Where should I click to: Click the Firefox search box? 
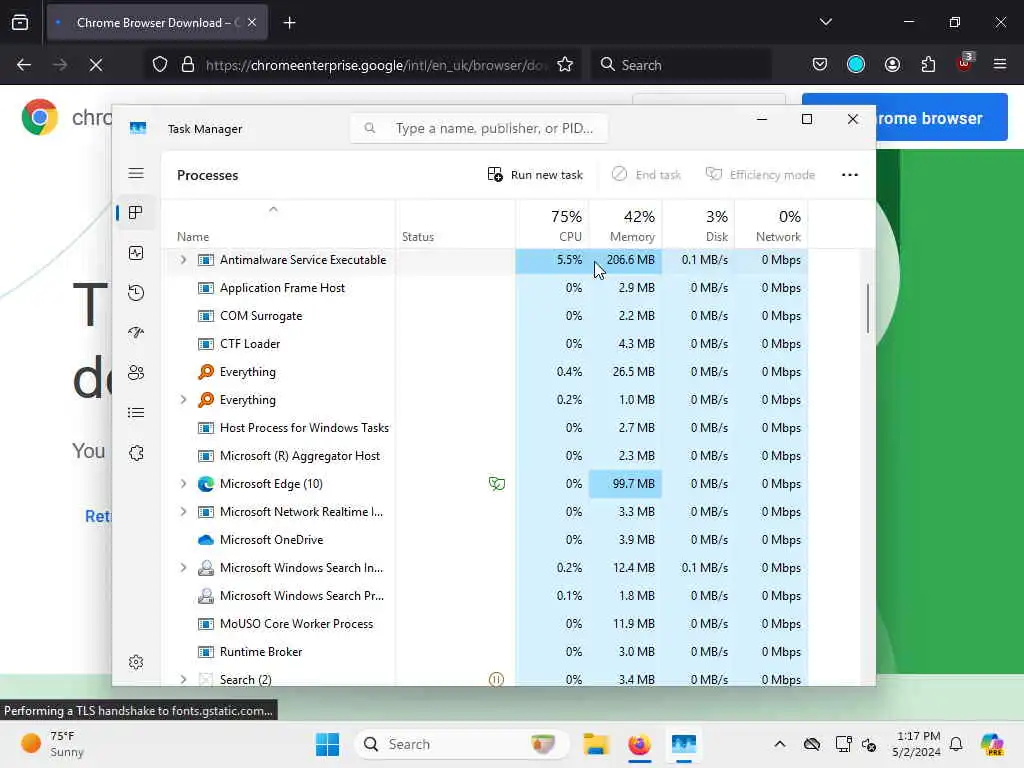coord(680,65)
